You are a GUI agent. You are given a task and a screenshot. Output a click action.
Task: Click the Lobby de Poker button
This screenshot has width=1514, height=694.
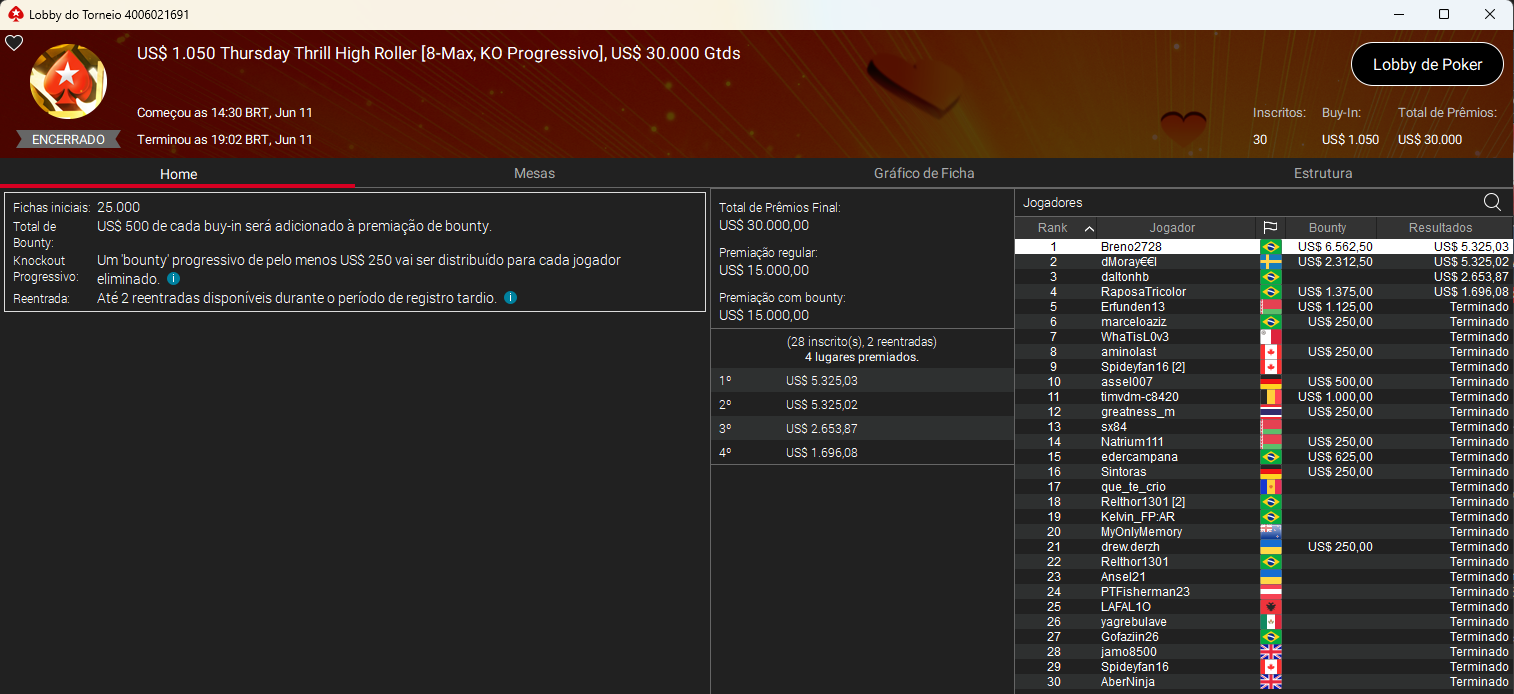click(x=1427, y=64)
